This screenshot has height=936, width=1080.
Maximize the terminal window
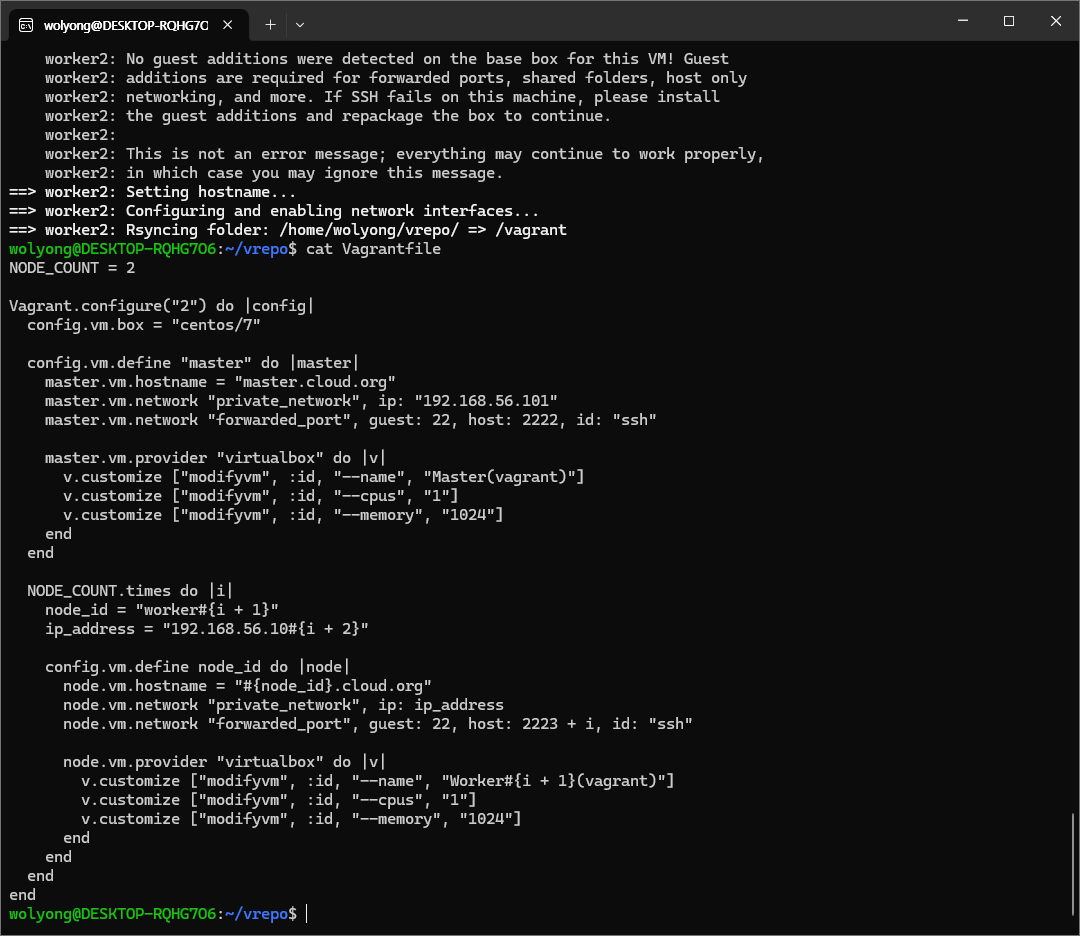pos(1008,22)
